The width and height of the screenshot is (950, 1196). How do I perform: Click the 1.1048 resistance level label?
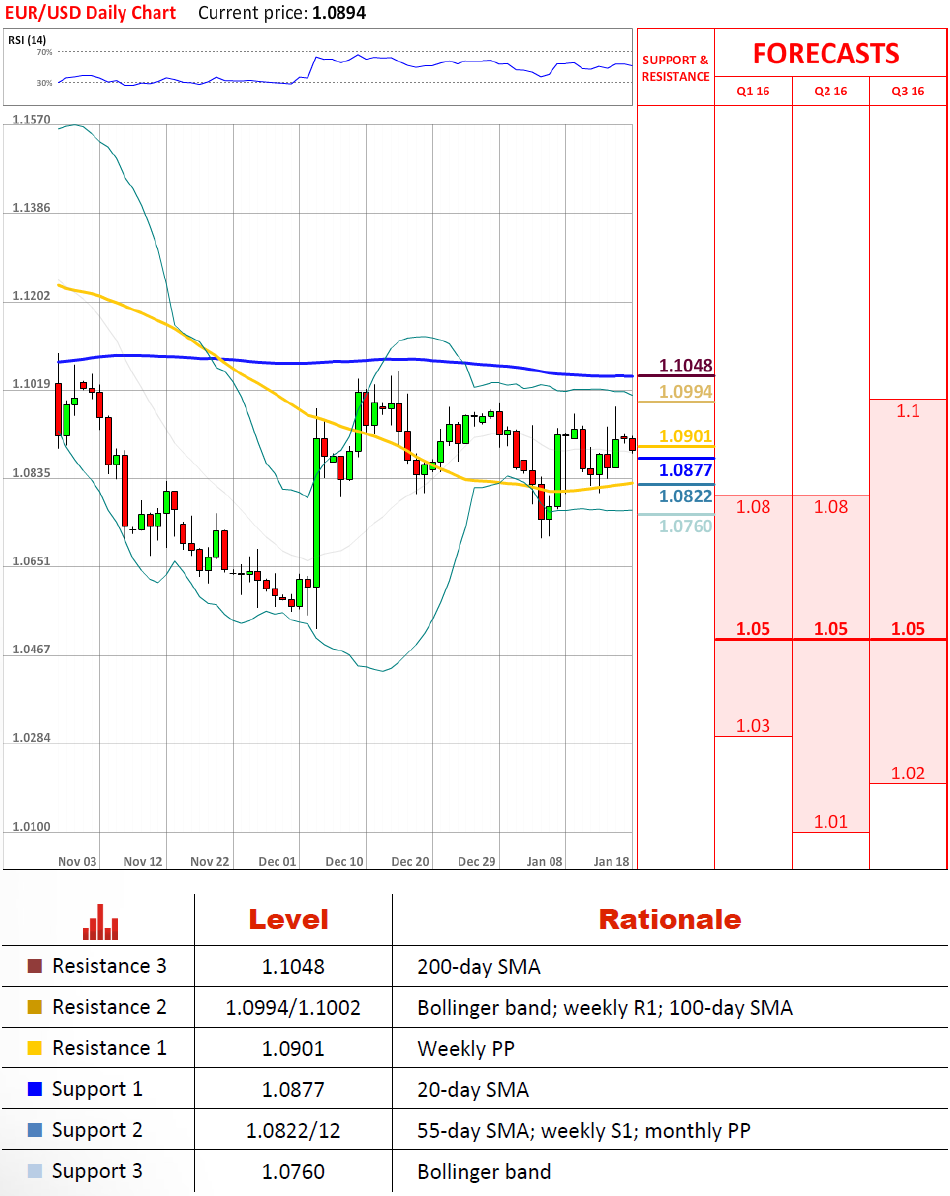(685, 365)
